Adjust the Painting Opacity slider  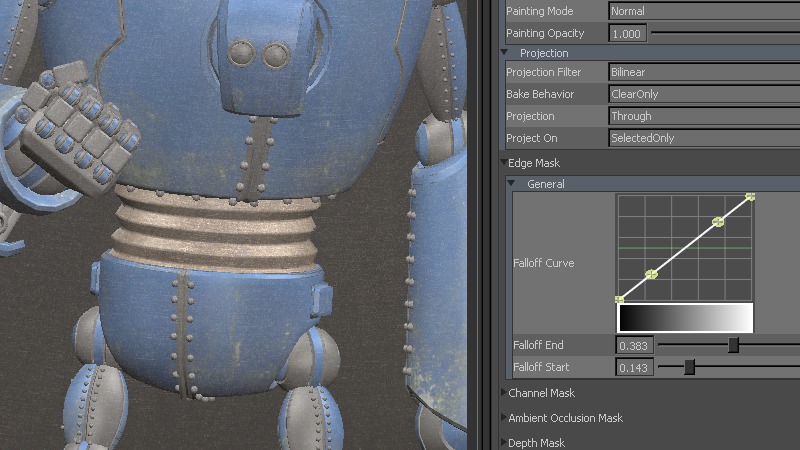(x=726, y=33)
